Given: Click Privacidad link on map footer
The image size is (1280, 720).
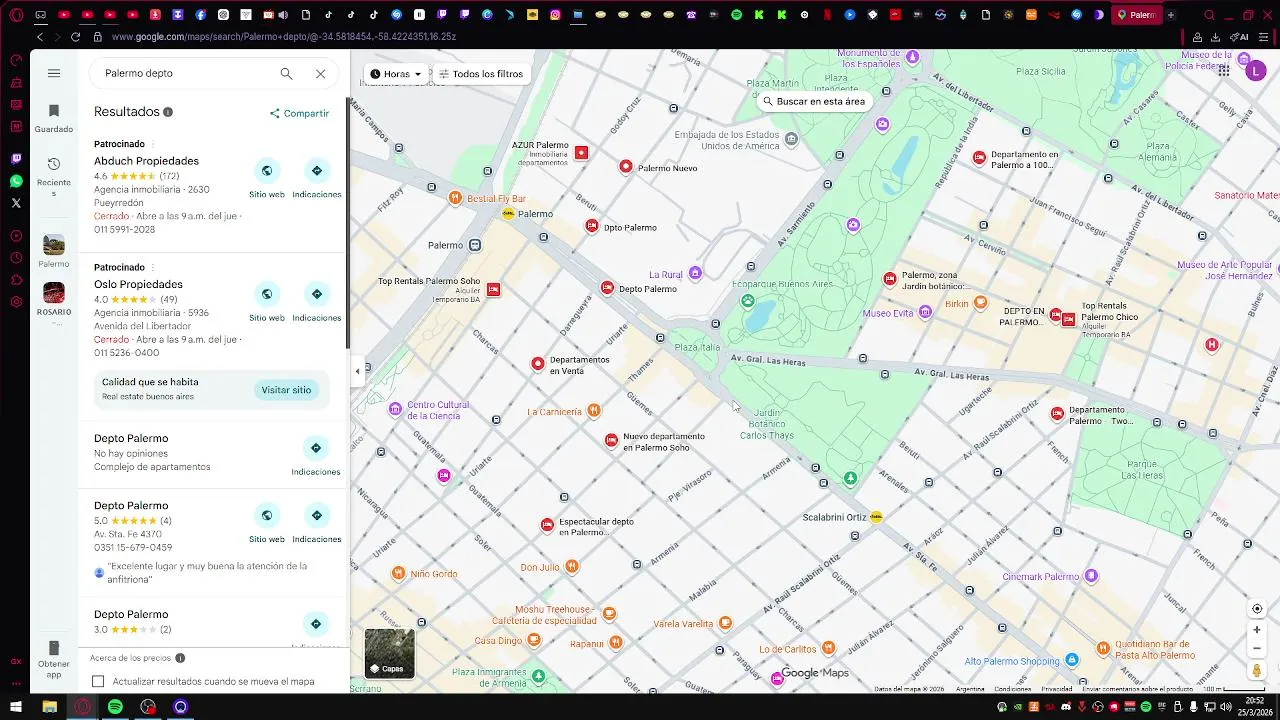Looking at the screenshot, I should (x=1057, y=689).
